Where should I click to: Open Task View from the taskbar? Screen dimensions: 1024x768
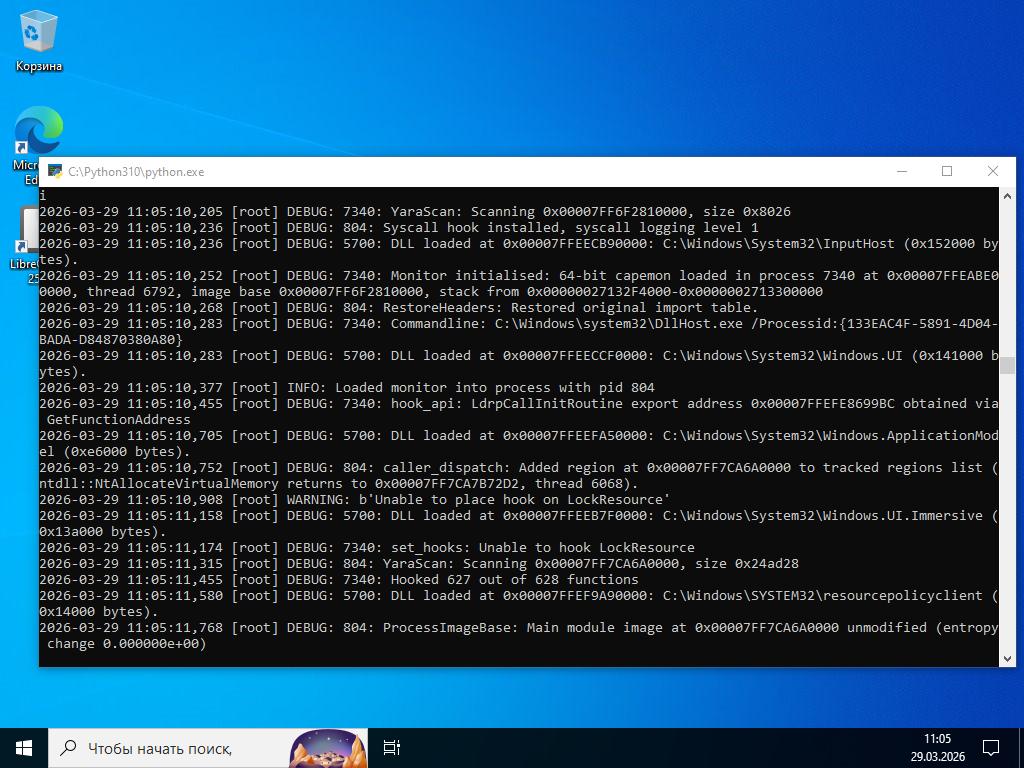point(392,747)
